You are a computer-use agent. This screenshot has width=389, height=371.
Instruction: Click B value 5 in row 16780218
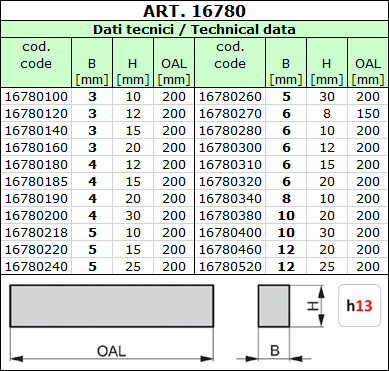tap(92, 233)
